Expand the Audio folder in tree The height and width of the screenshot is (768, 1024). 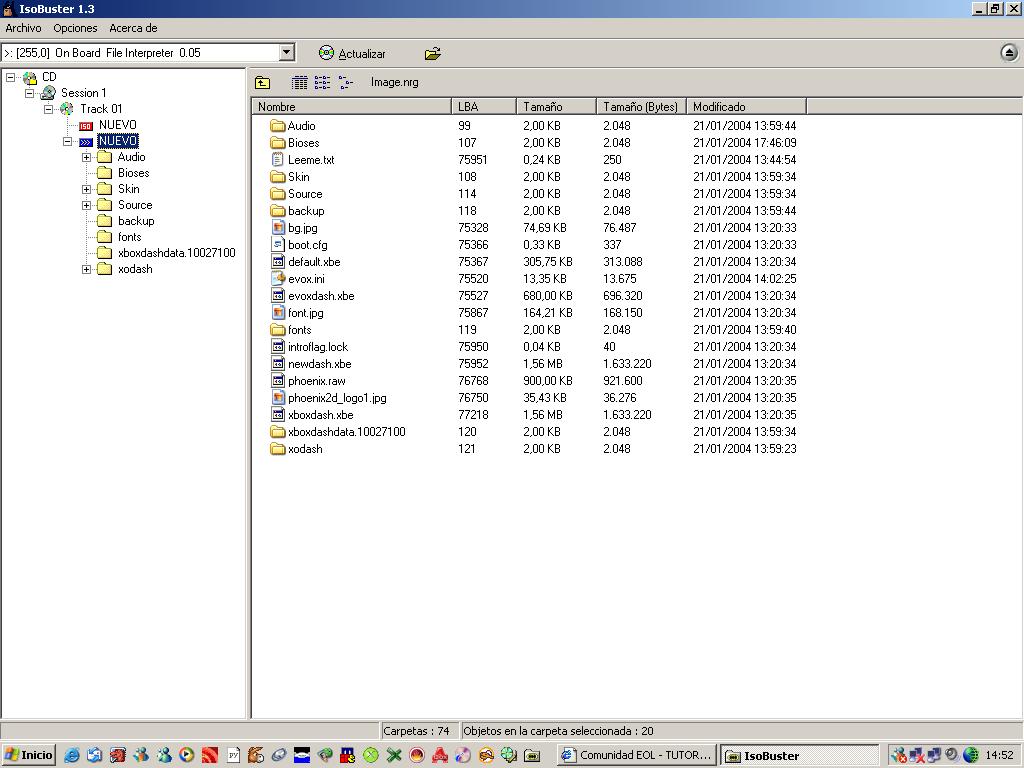(x=86, y=157)
